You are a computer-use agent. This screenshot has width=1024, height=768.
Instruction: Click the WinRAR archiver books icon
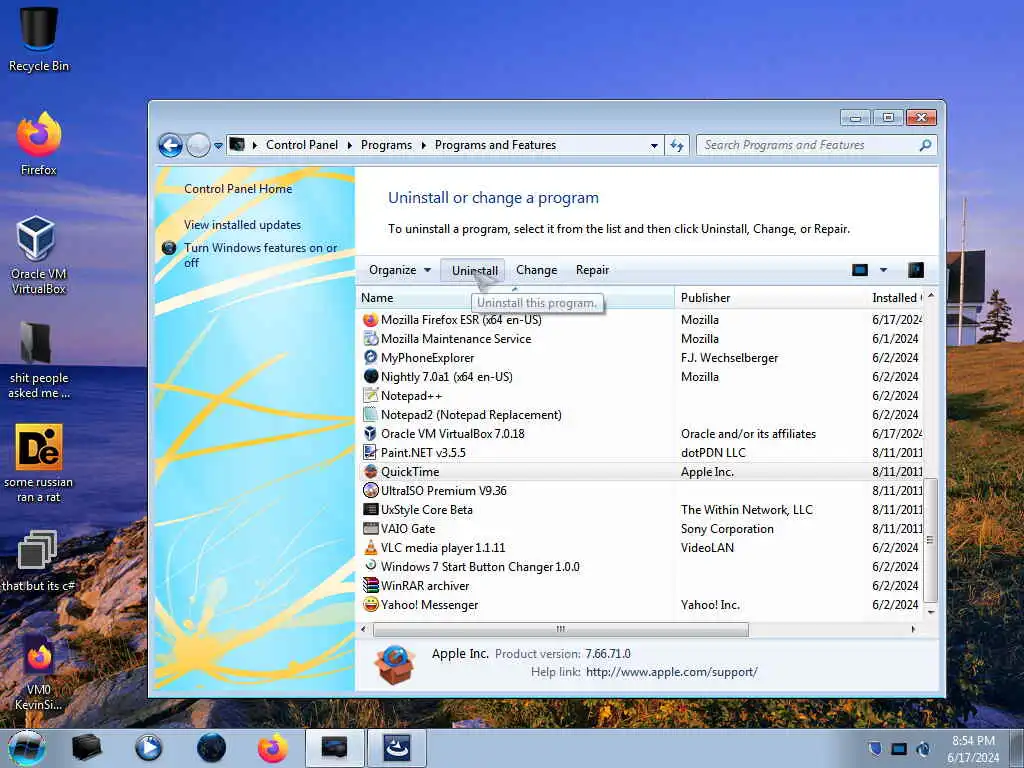click(x=370, y=586)
